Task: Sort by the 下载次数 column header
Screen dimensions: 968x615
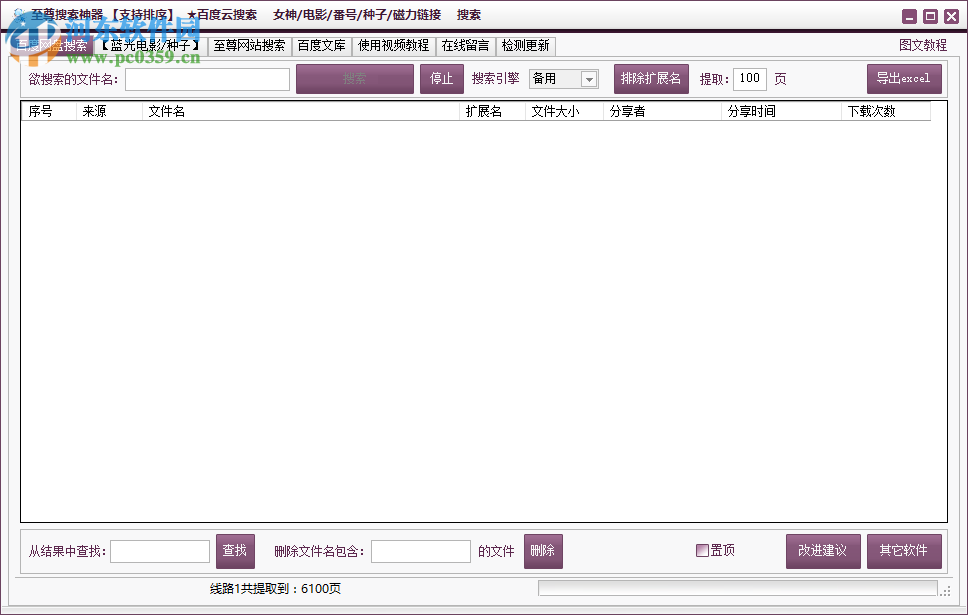Action: (886, 111)
